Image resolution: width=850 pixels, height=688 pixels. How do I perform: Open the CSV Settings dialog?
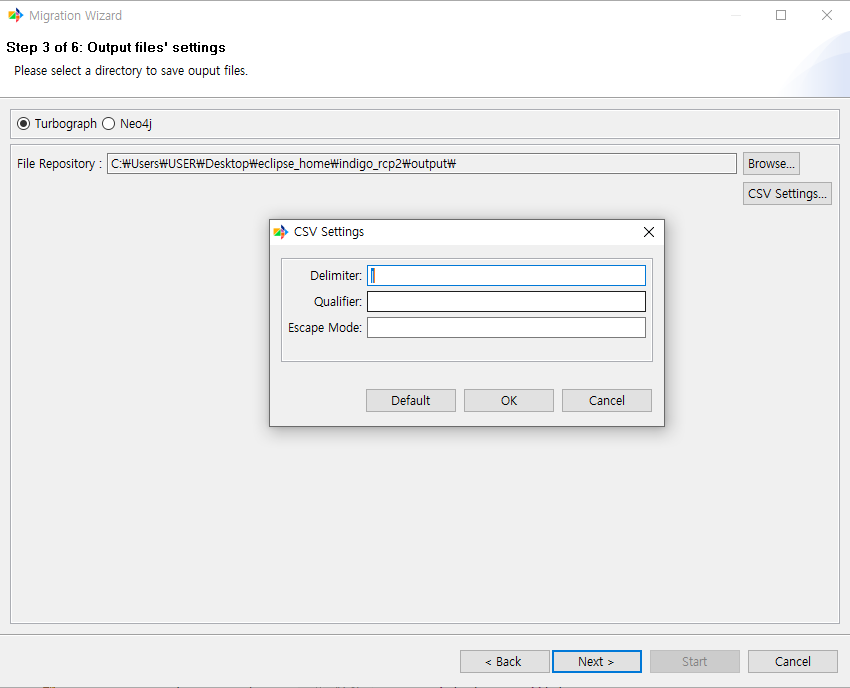coord(787,193)
